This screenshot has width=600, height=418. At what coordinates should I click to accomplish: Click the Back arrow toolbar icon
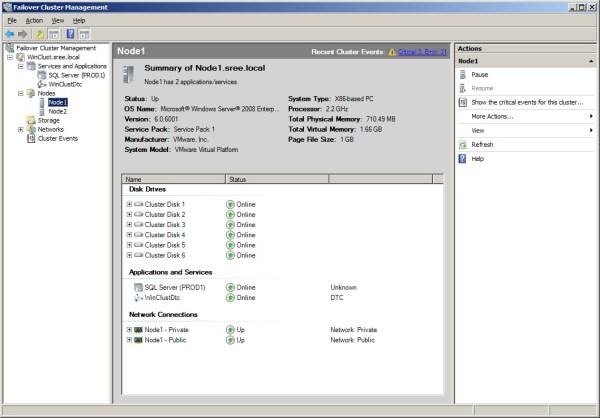pos(9,33)
